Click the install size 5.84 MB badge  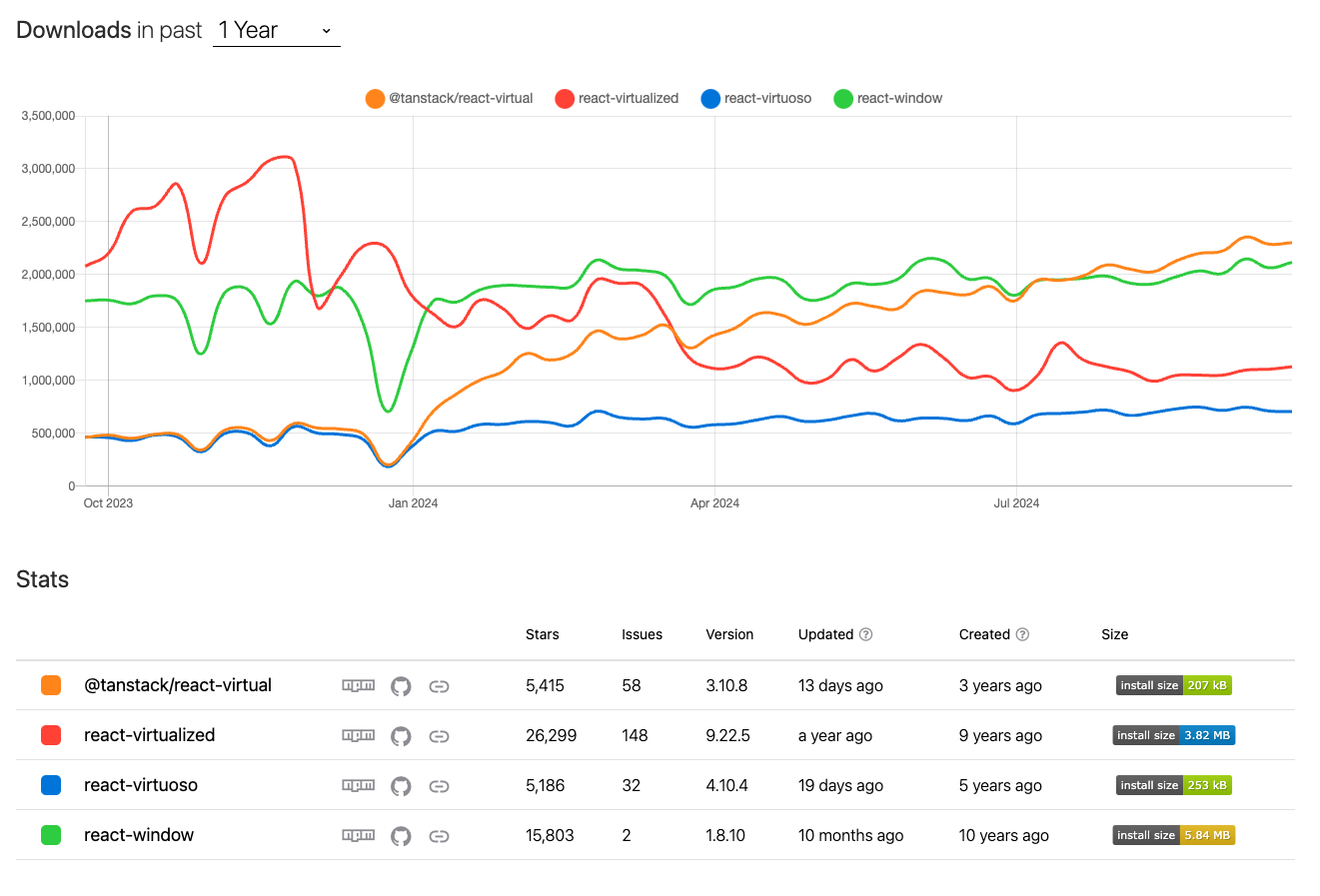coord(1174,835)
